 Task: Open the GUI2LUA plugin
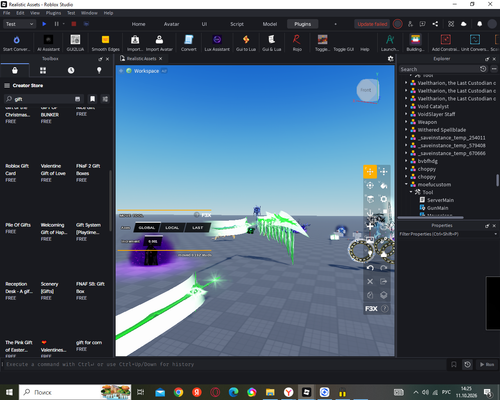[x=75, y=43]
